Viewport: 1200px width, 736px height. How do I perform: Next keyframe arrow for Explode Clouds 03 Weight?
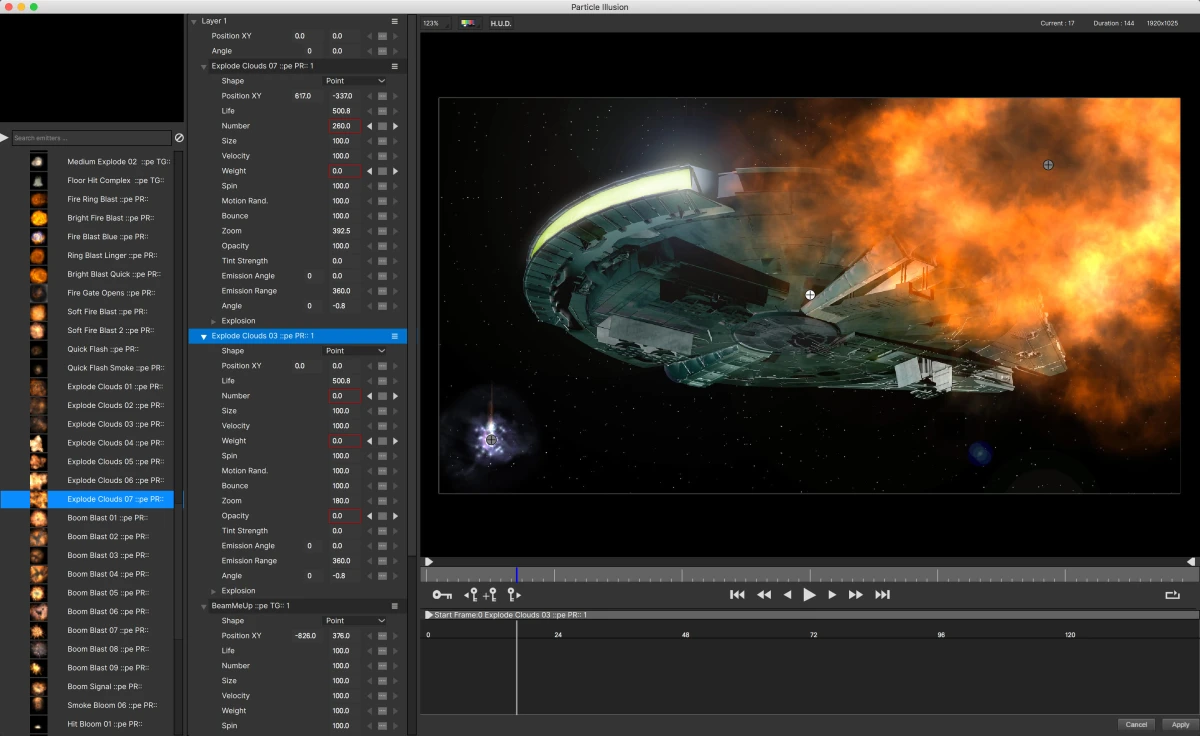pyautogui.click(x=395, y=441)
